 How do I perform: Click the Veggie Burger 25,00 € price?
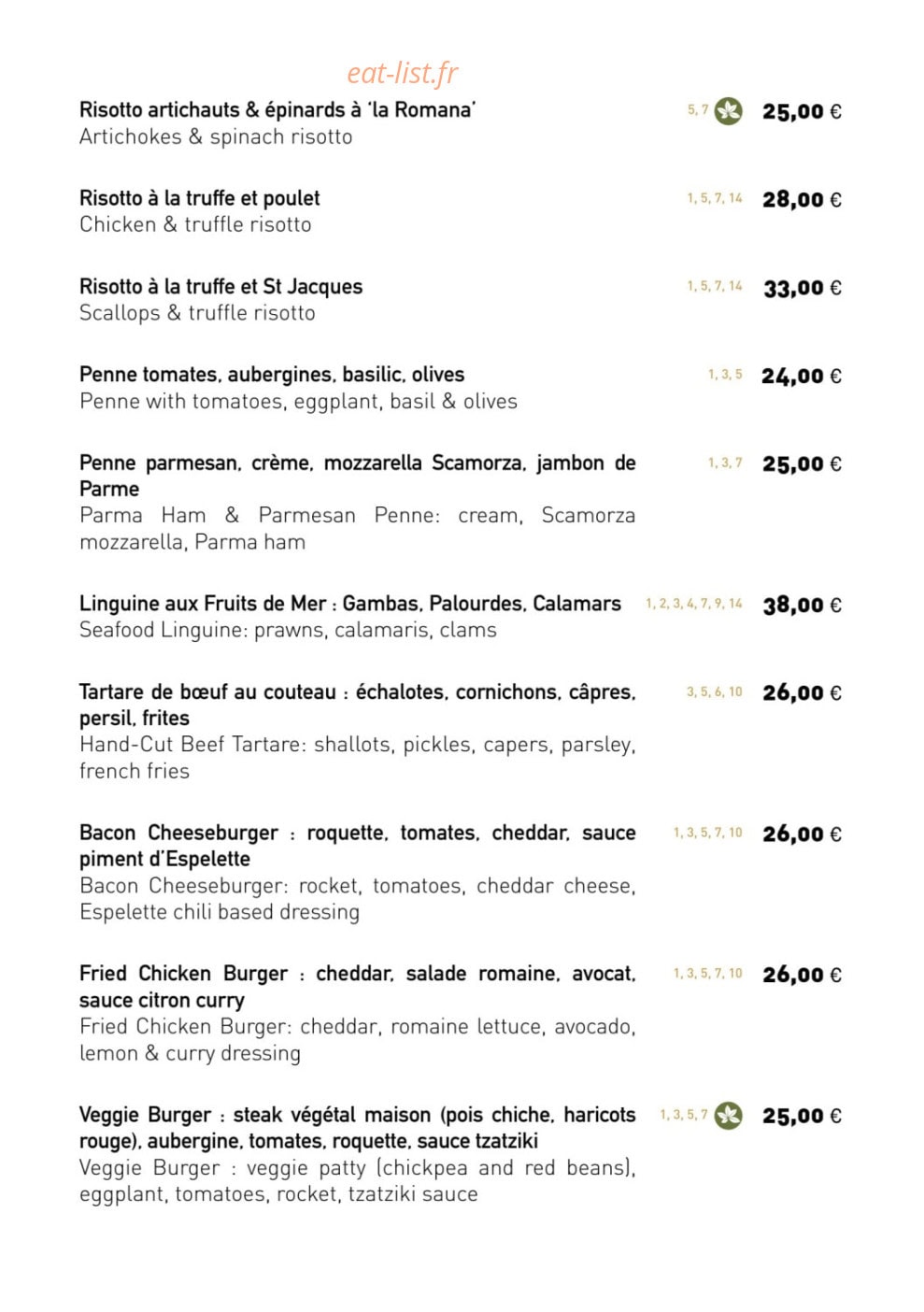pyautogui.click(x=802, y=1116)
